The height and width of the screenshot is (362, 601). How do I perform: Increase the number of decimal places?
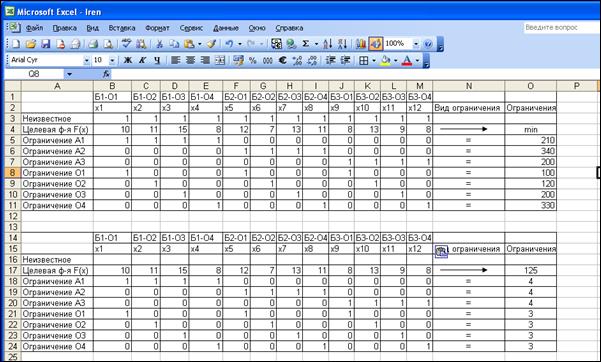coord(297,60)
